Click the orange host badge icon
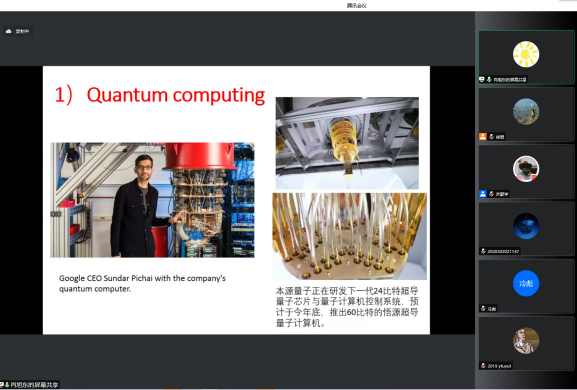This screenshot has width=577, height=390. 483,136
